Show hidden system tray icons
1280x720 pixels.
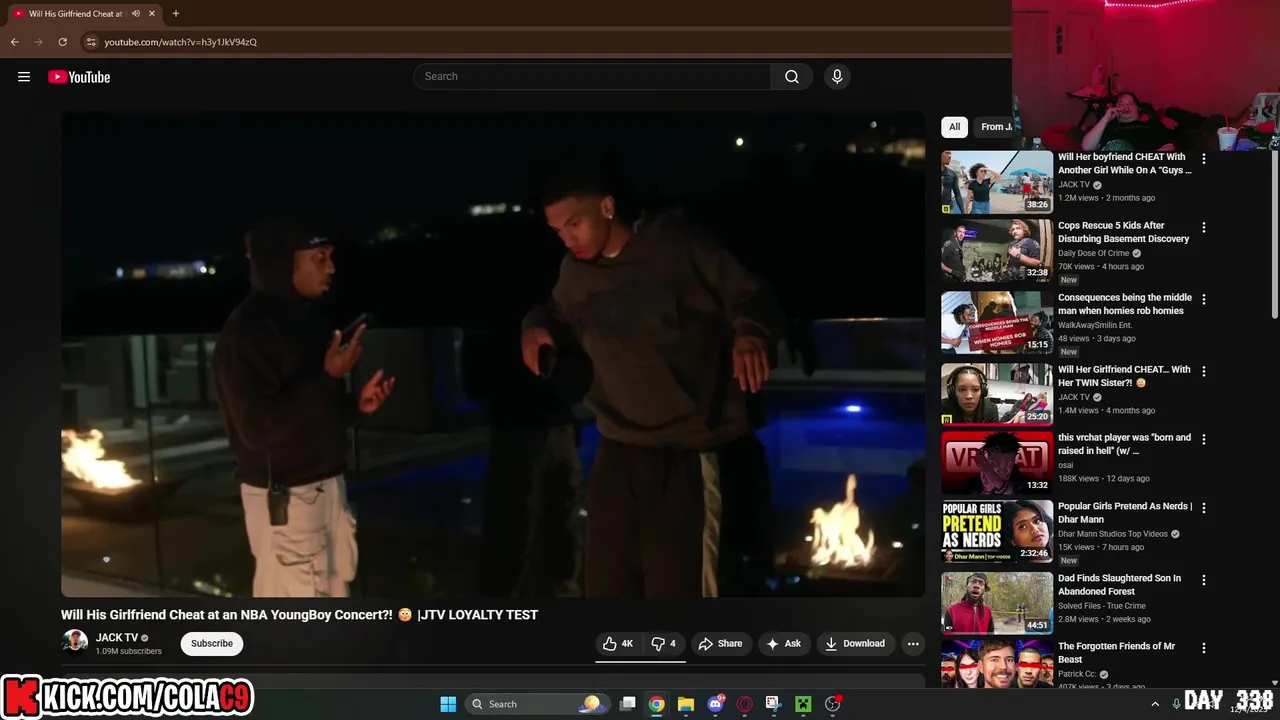1155,704
